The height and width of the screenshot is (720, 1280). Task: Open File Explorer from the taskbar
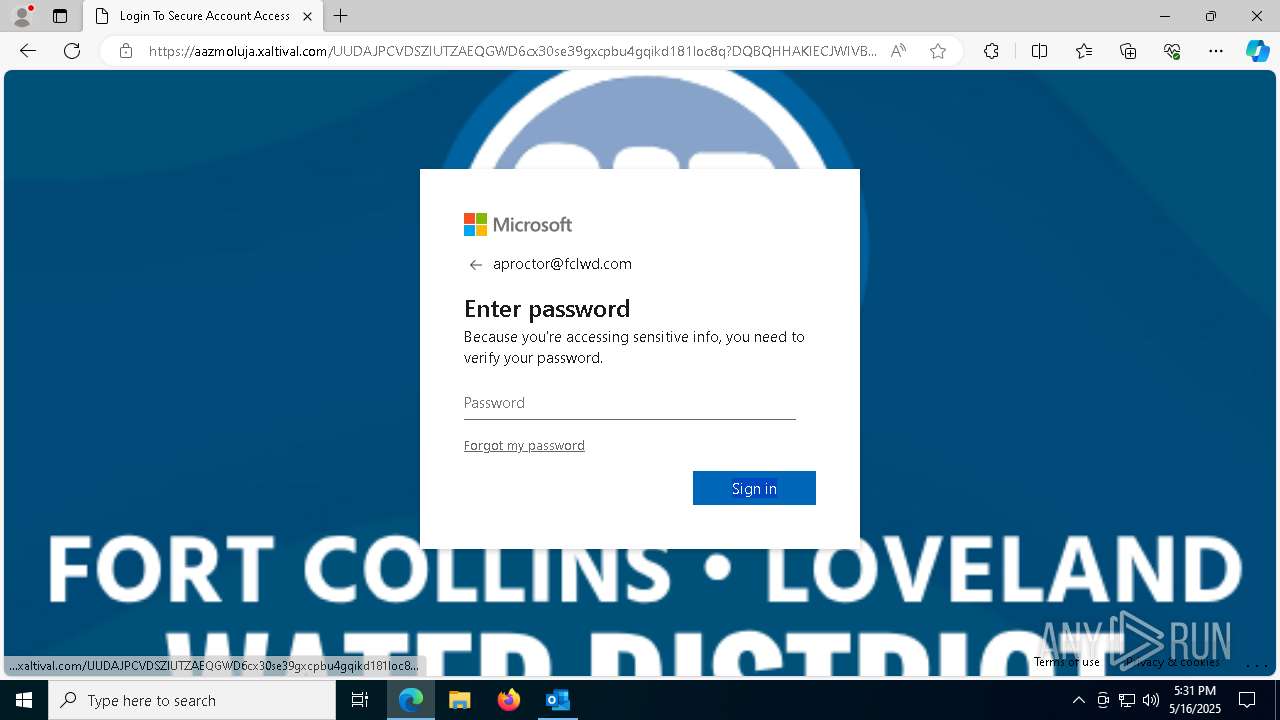pyautogui.click(x=459, y=700)
